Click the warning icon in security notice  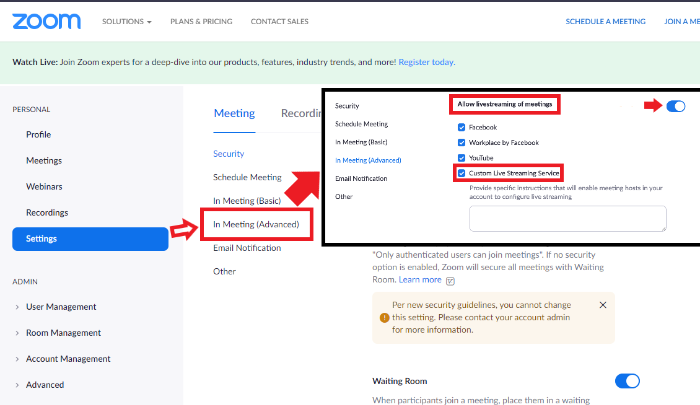click(384, 317)
